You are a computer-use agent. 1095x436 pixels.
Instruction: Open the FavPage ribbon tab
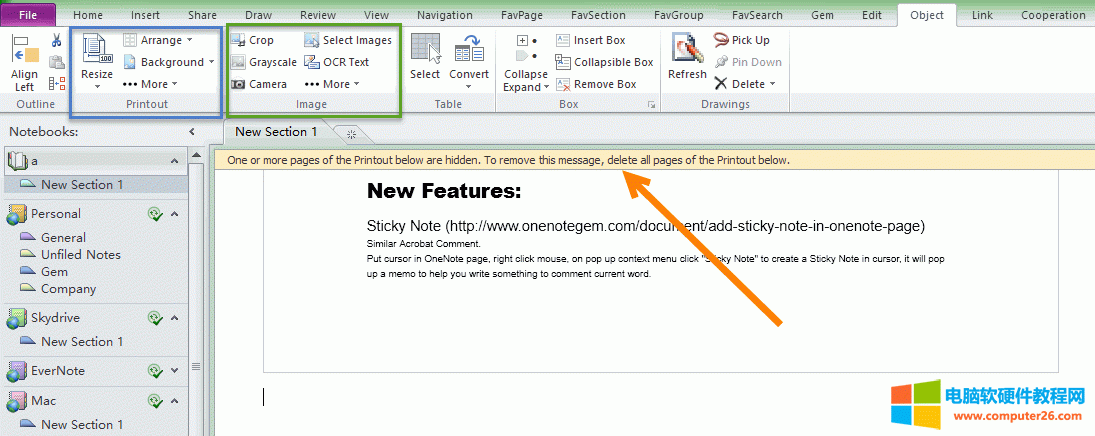coord(521,15)
